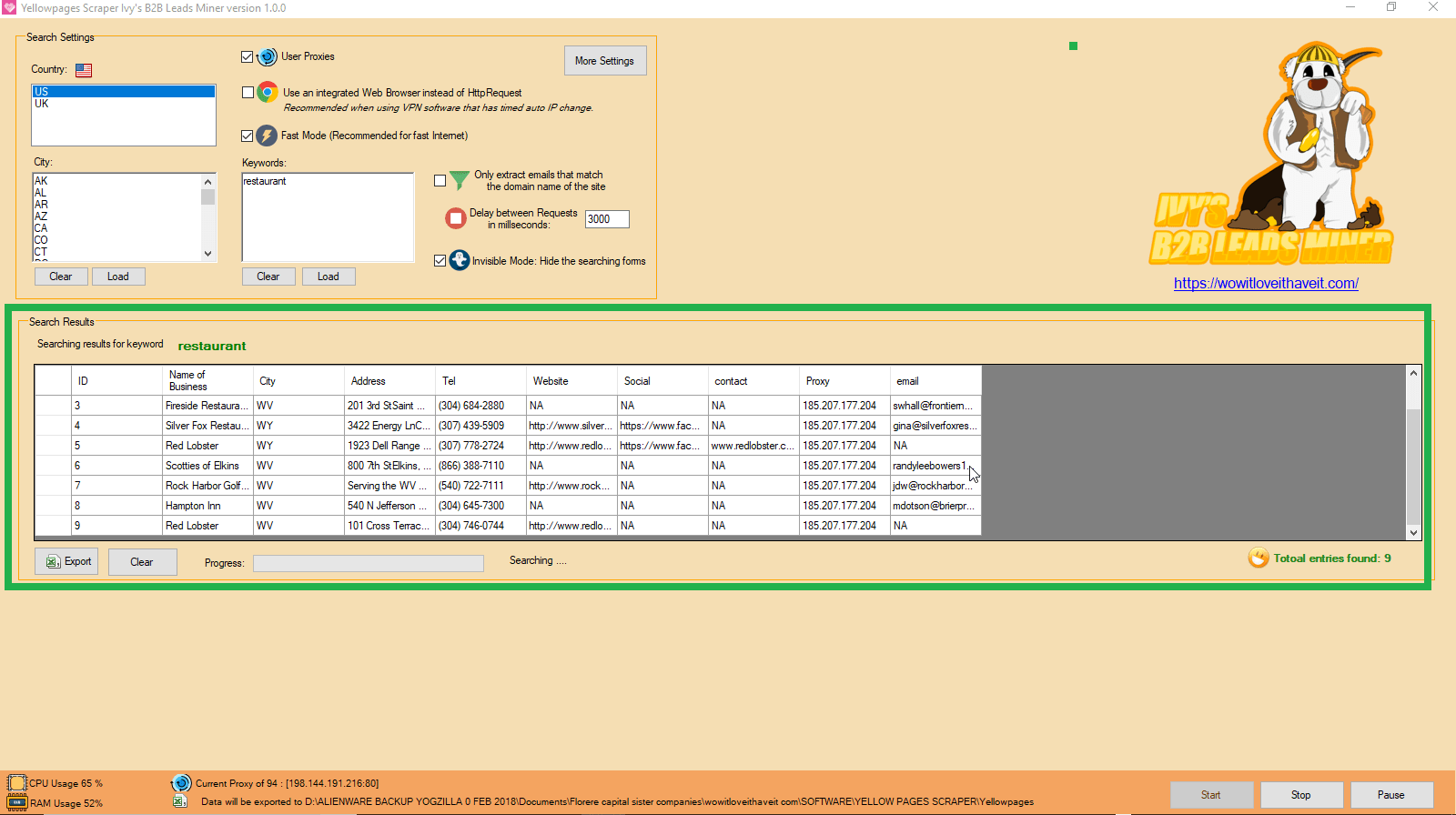Toggle the Fast Mode checkbox
This screenshot has width=1456, height=815.
coord(248,136)
